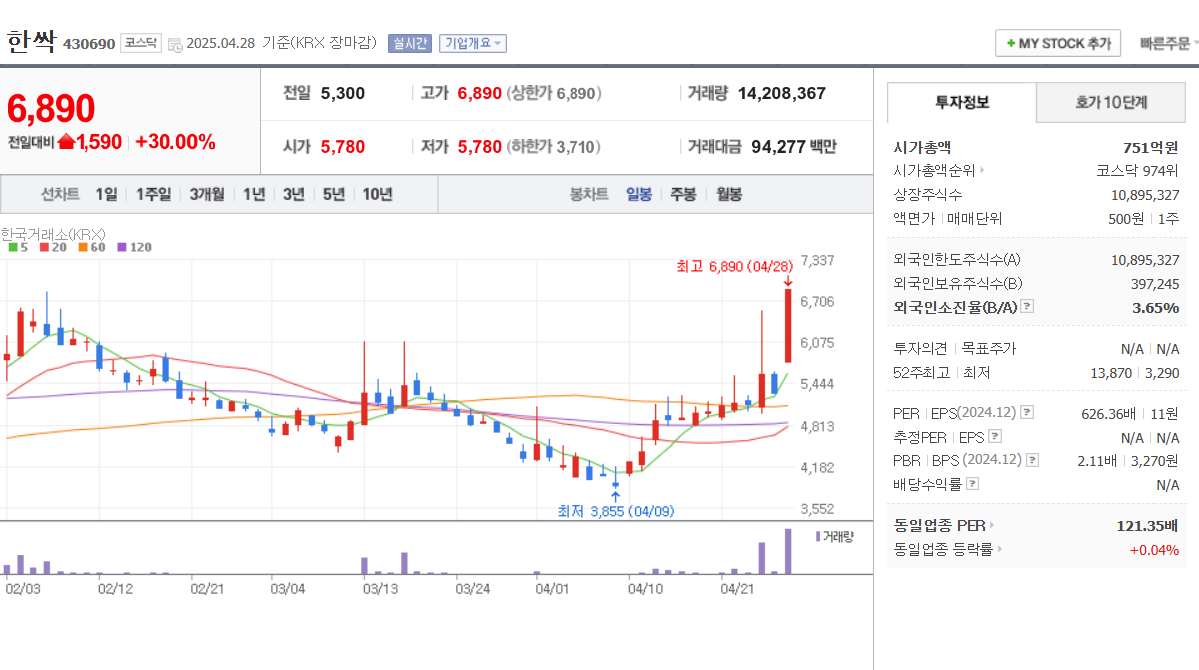Image resolution: width=1199 pixels, height=670 pixels.
Task: Click the 최저 3,855 (04/09) marker on chart
Action: (x=614, y=510)
